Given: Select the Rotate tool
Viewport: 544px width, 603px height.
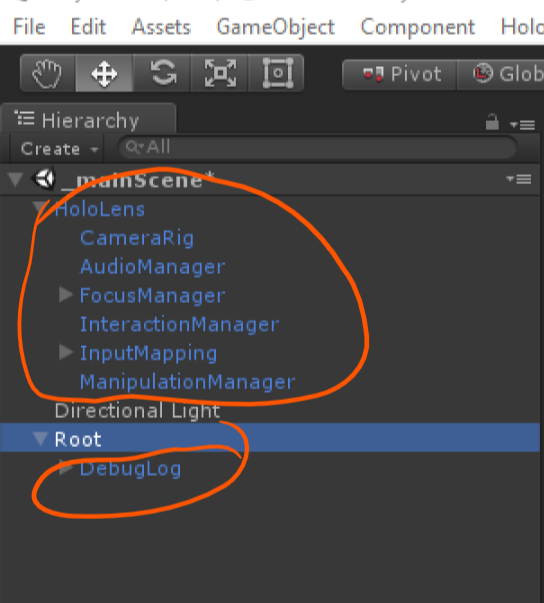Looking at the screenshot, I should [162, 73].
